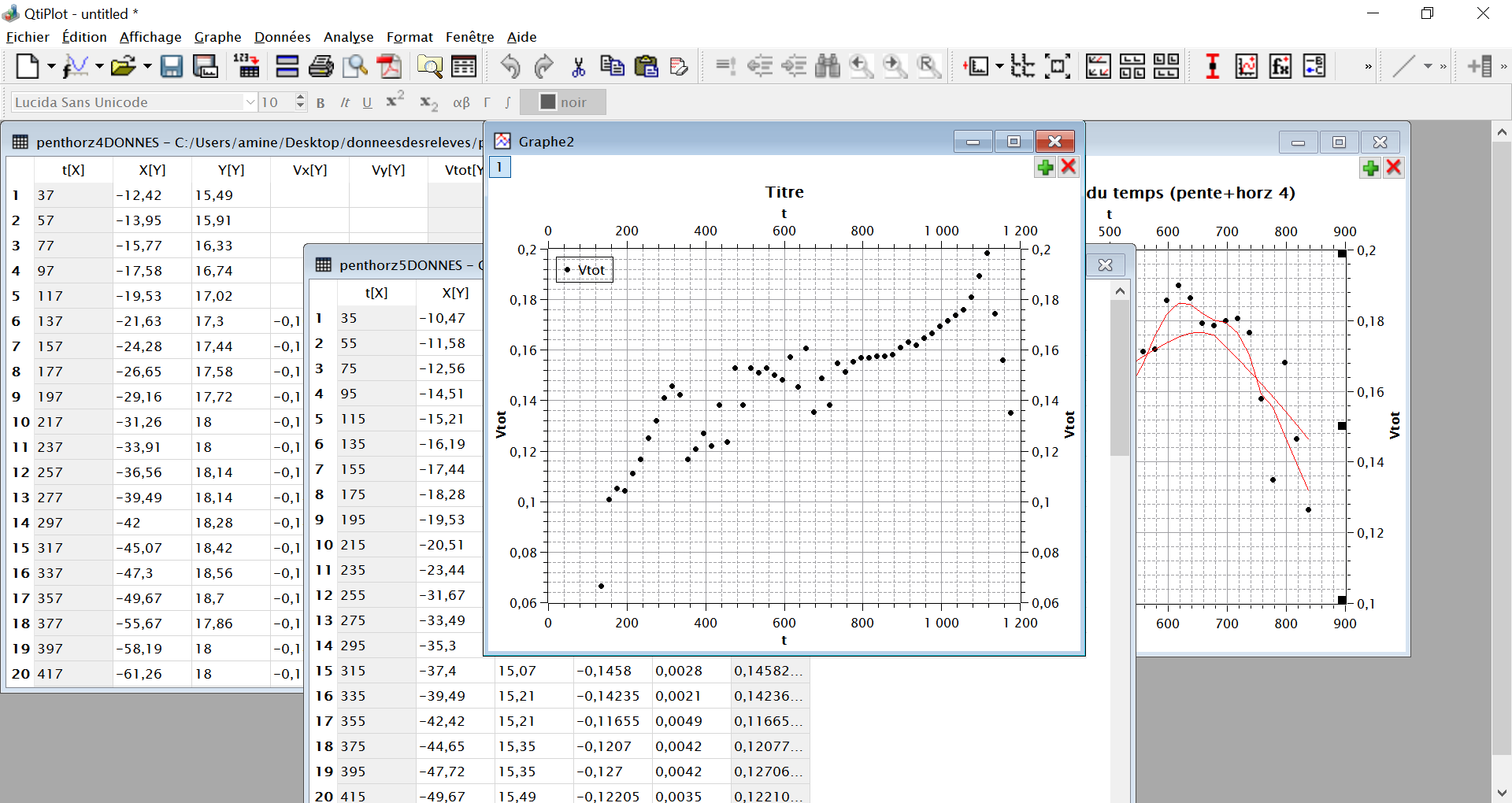Click the noir text color swatch
1512x803 pixels.
(x=563, y=102)
